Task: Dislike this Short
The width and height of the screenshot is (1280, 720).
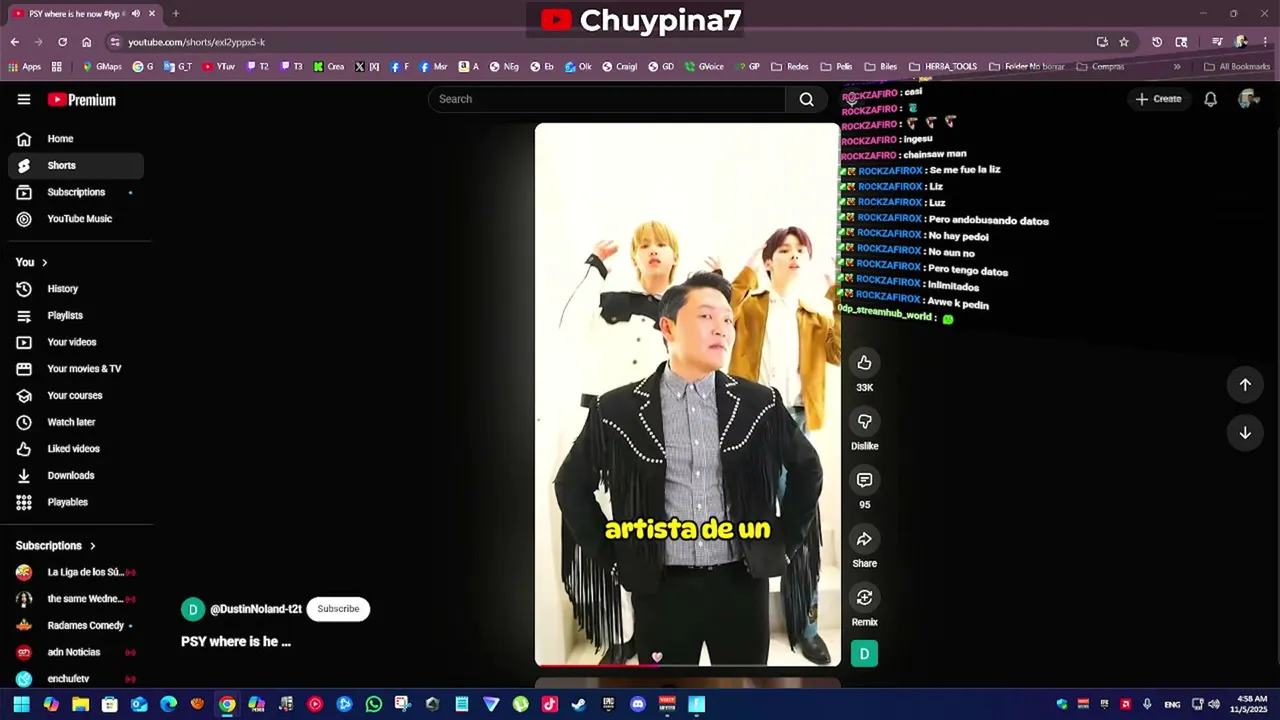Action: 865,422
